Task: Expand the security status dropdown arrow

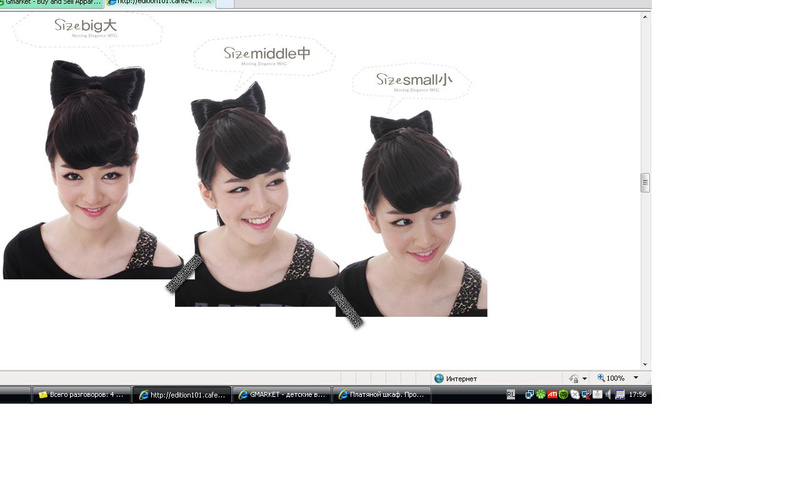Action: [585, 379]
